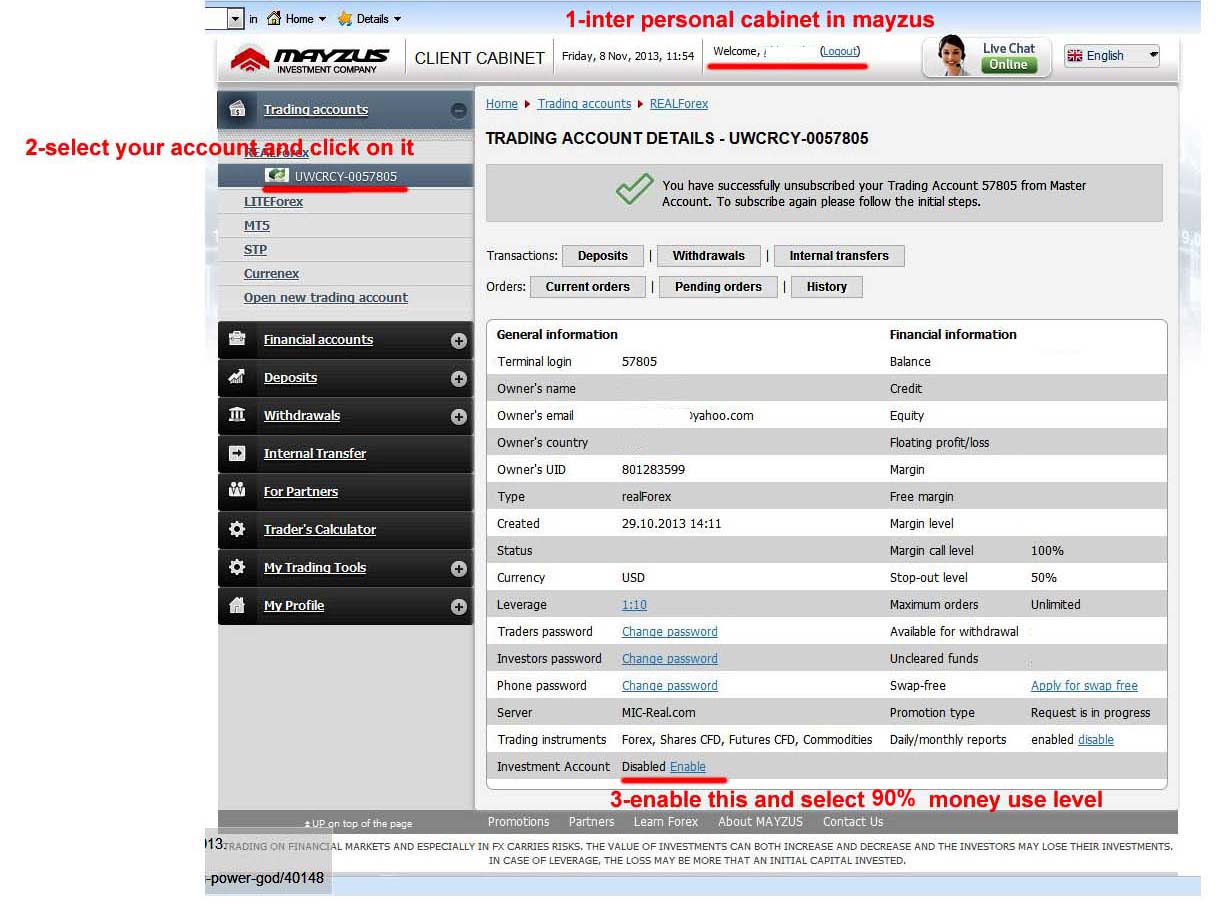Click the Deposits chart icon in sidebar
This screenshot has width=1228, height=924.
click(237, 377)
